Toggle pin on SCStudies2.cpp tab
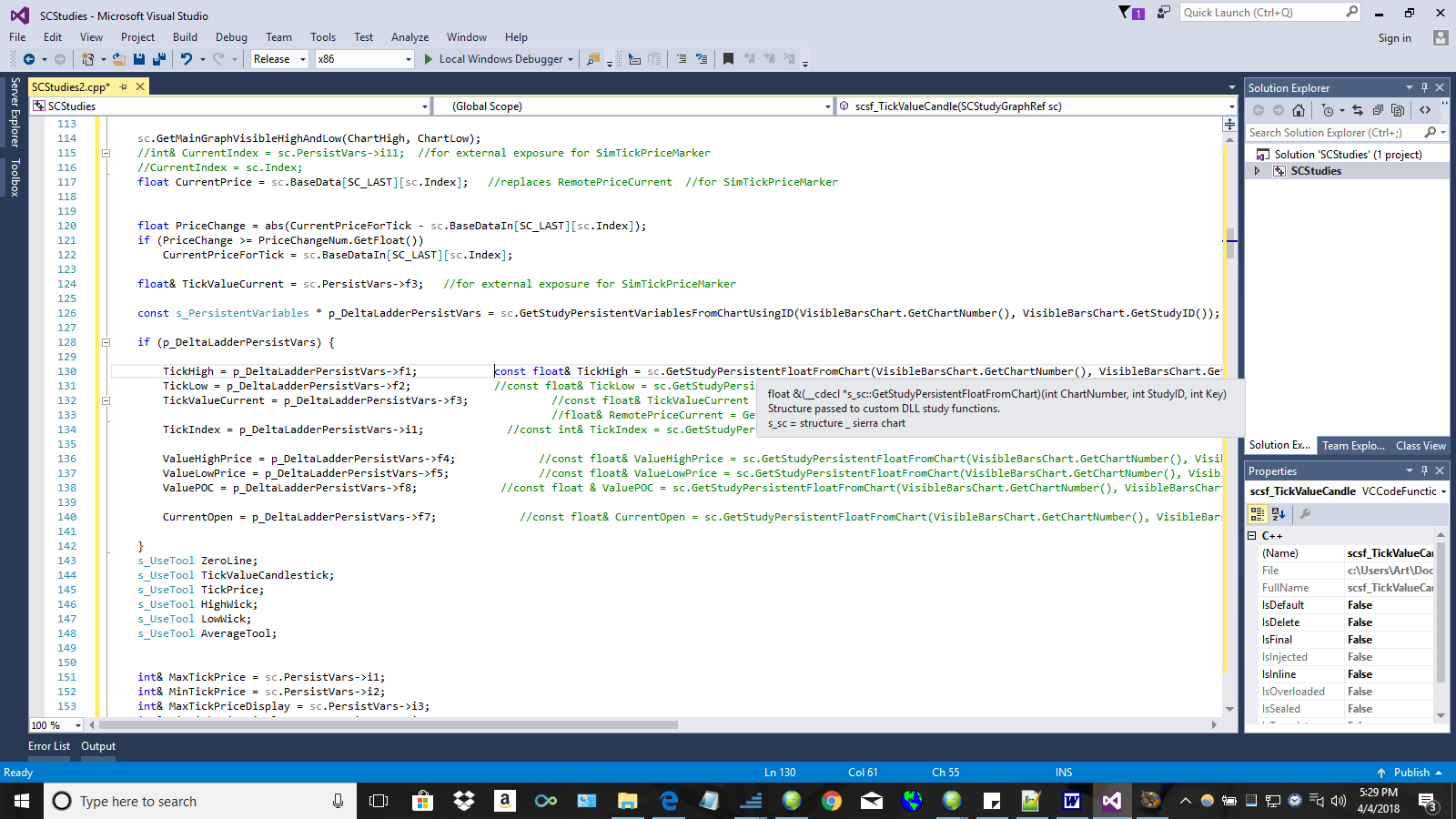Image resolution: width=1456 pixels, height=819 pixels. tap(124, 87)
